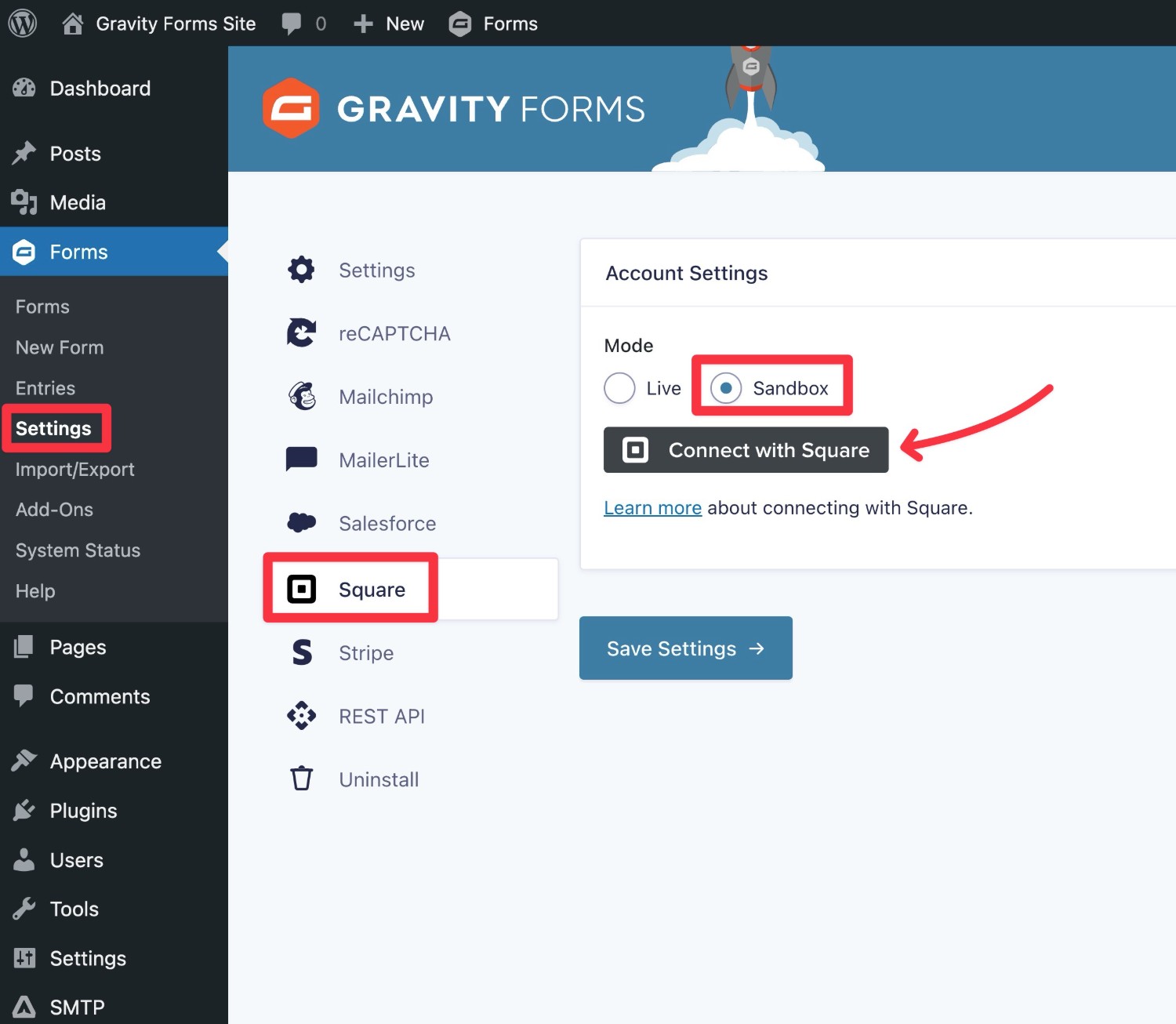The width and height of the screenshot is (1176, 1024).
Task: Click the WordPress logo icon
Action: click(x=23, y=24)
